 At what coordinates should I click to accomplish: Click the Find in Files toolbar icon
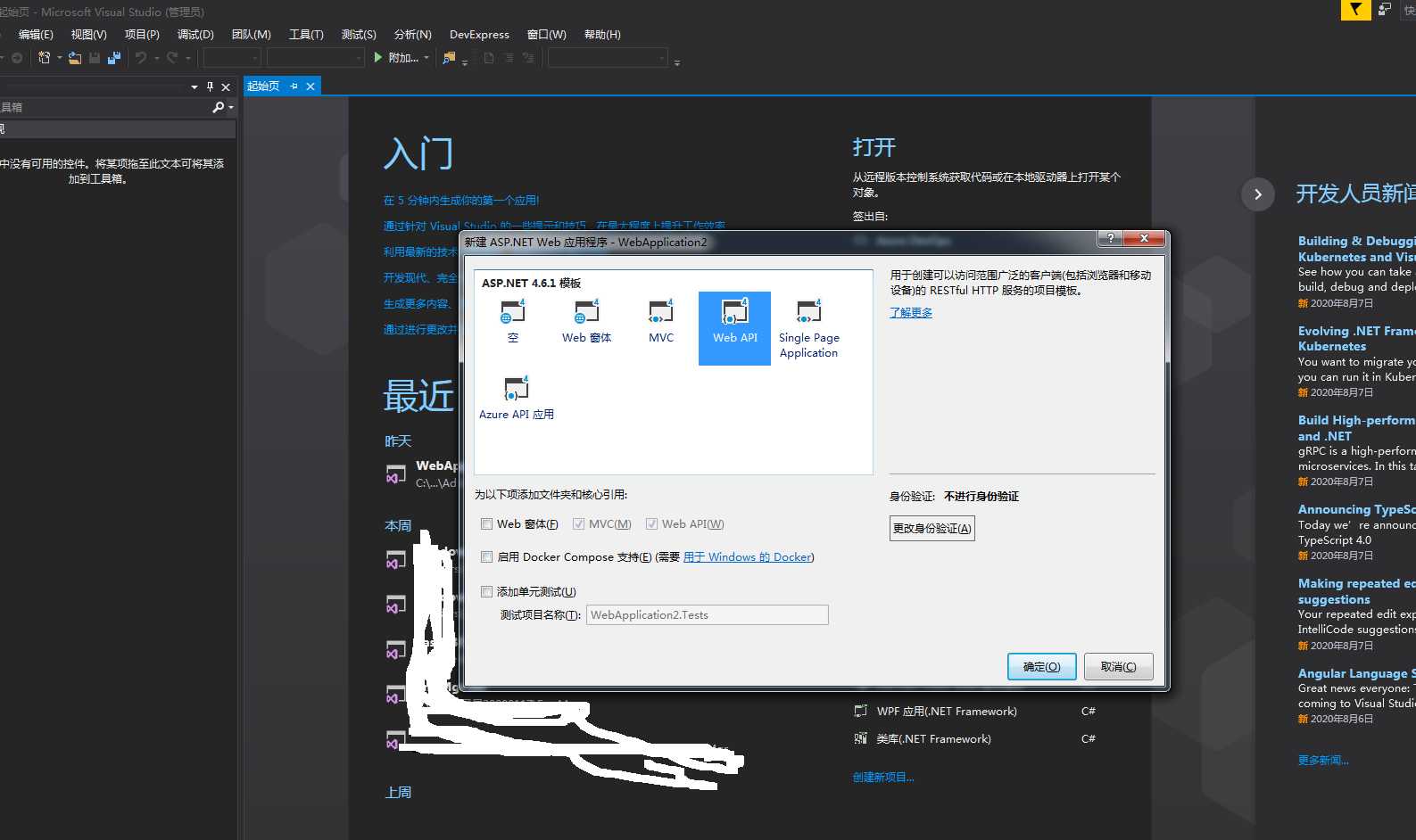[449, 58]
